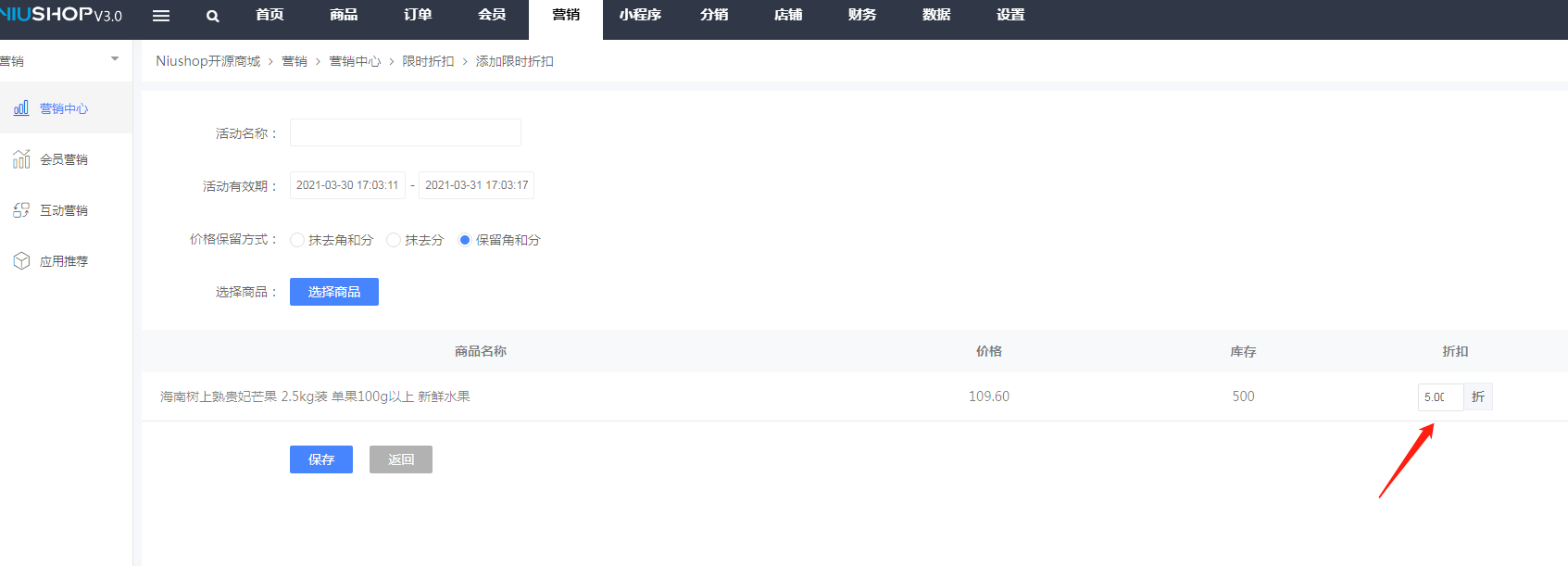Go to Niushop开源商城 breadcrumb link

208,61
